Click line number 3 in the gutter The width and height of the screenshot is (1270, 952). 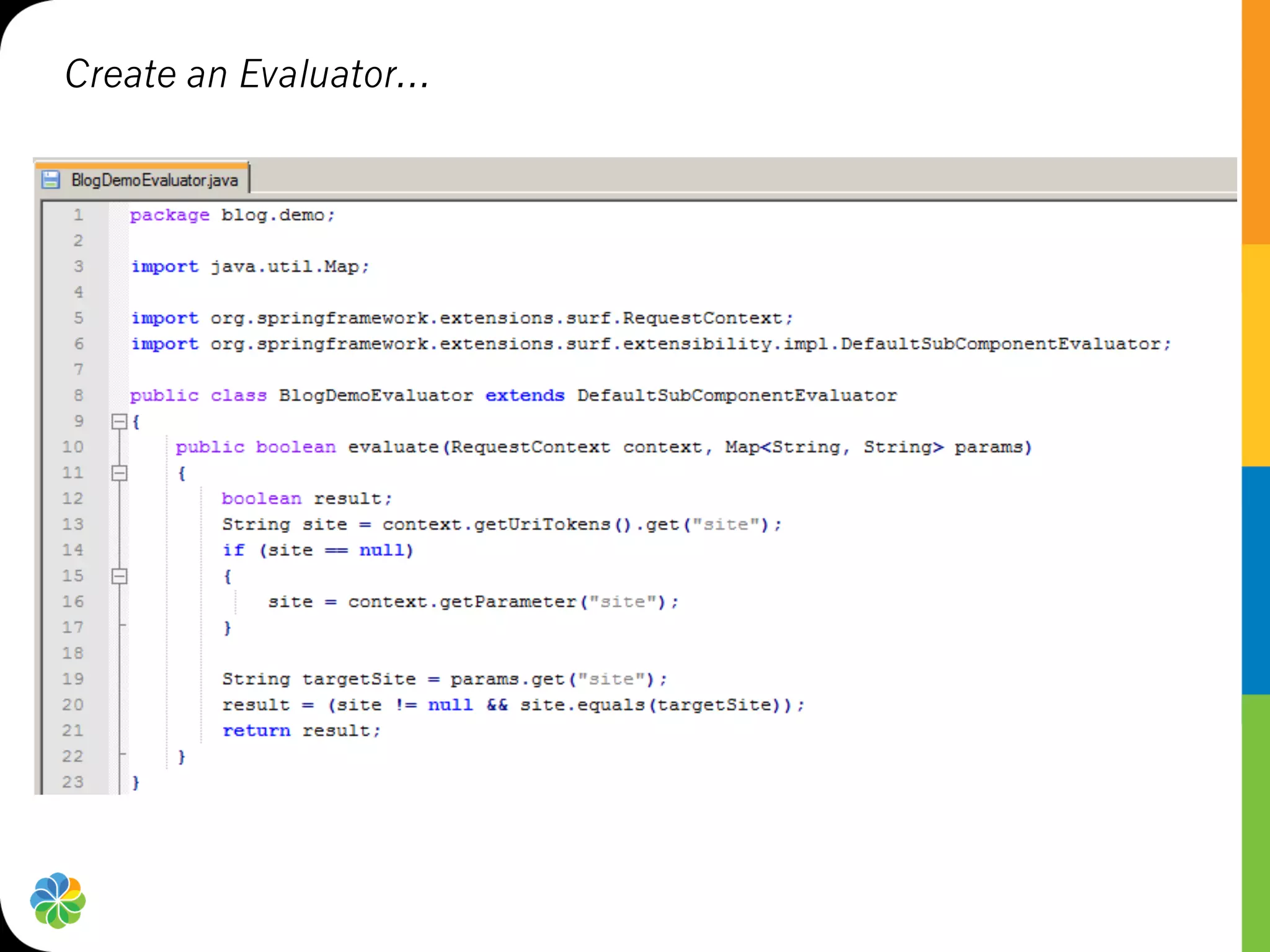coord(78,267)
